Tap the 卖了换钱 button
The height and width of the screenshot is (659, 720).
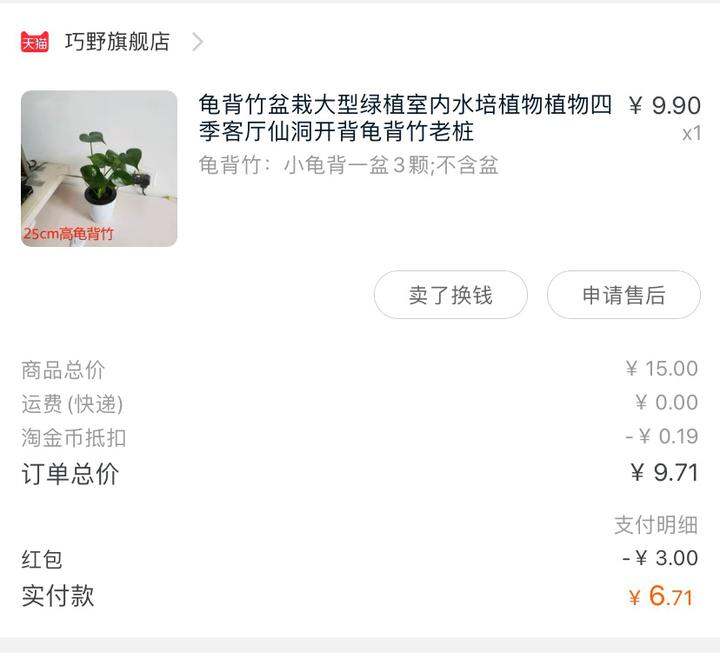pos(450,294)
